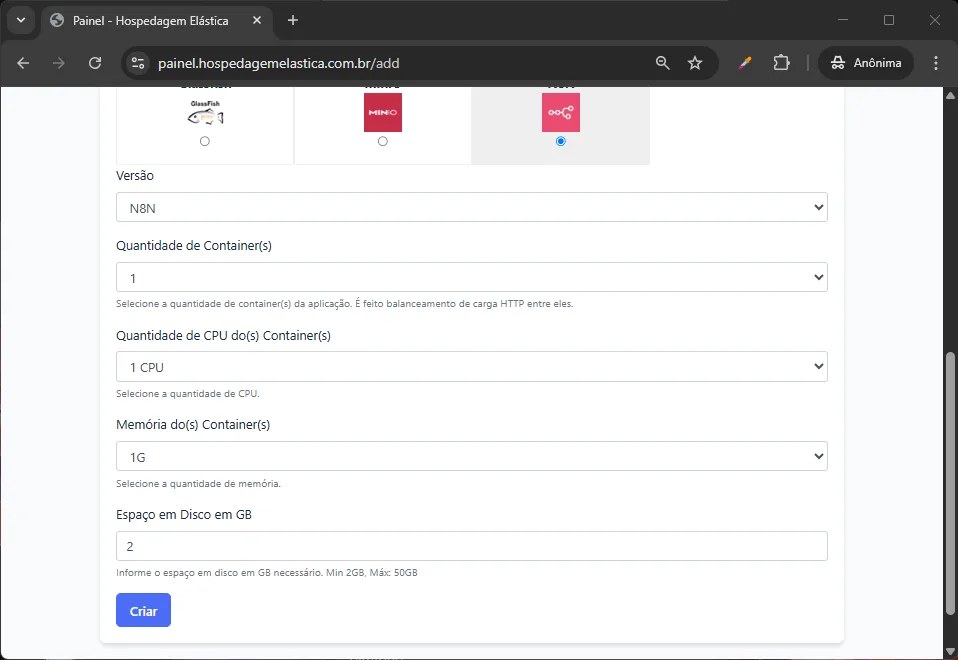Viewport: 958px width, 660px height.
Task: Maximize the browser window
Action: pos(889,20)
